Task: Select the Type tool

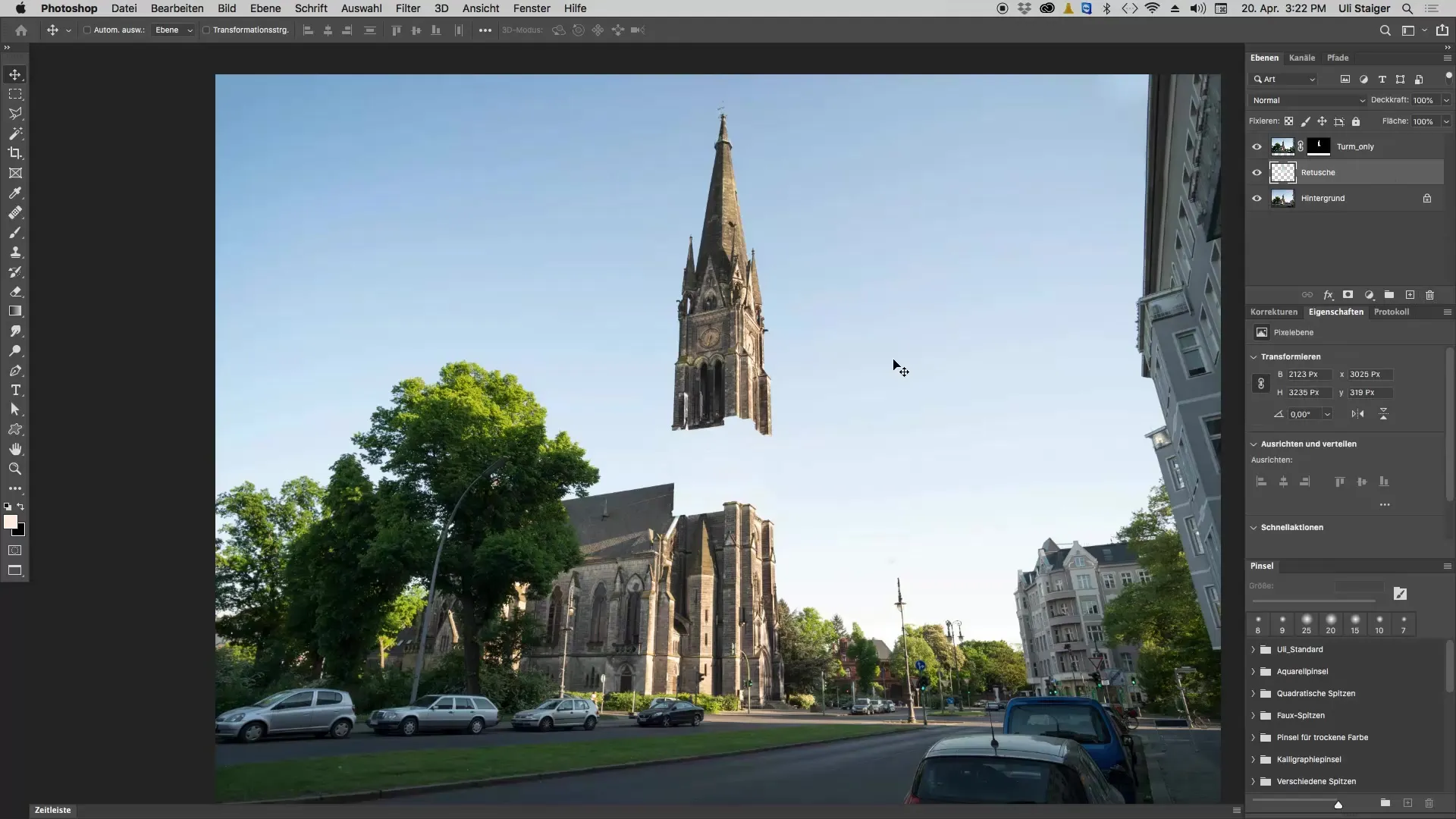Action: (15, 390)
